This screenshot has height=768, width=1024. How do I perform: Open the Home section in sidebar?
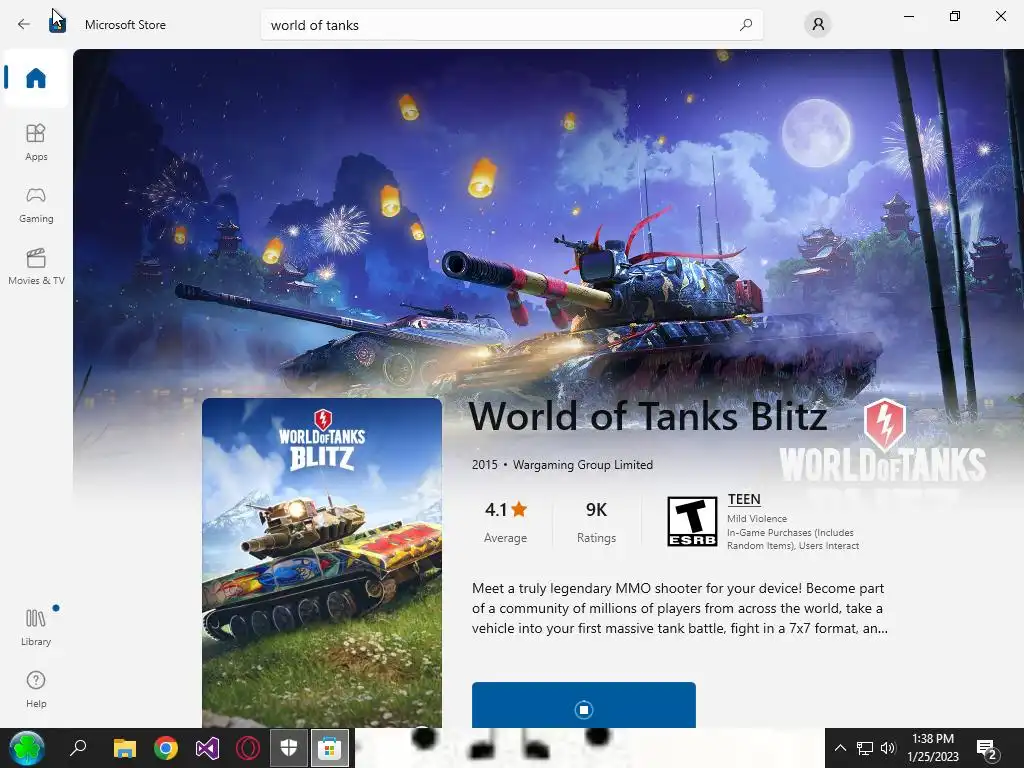click(36, 78)
